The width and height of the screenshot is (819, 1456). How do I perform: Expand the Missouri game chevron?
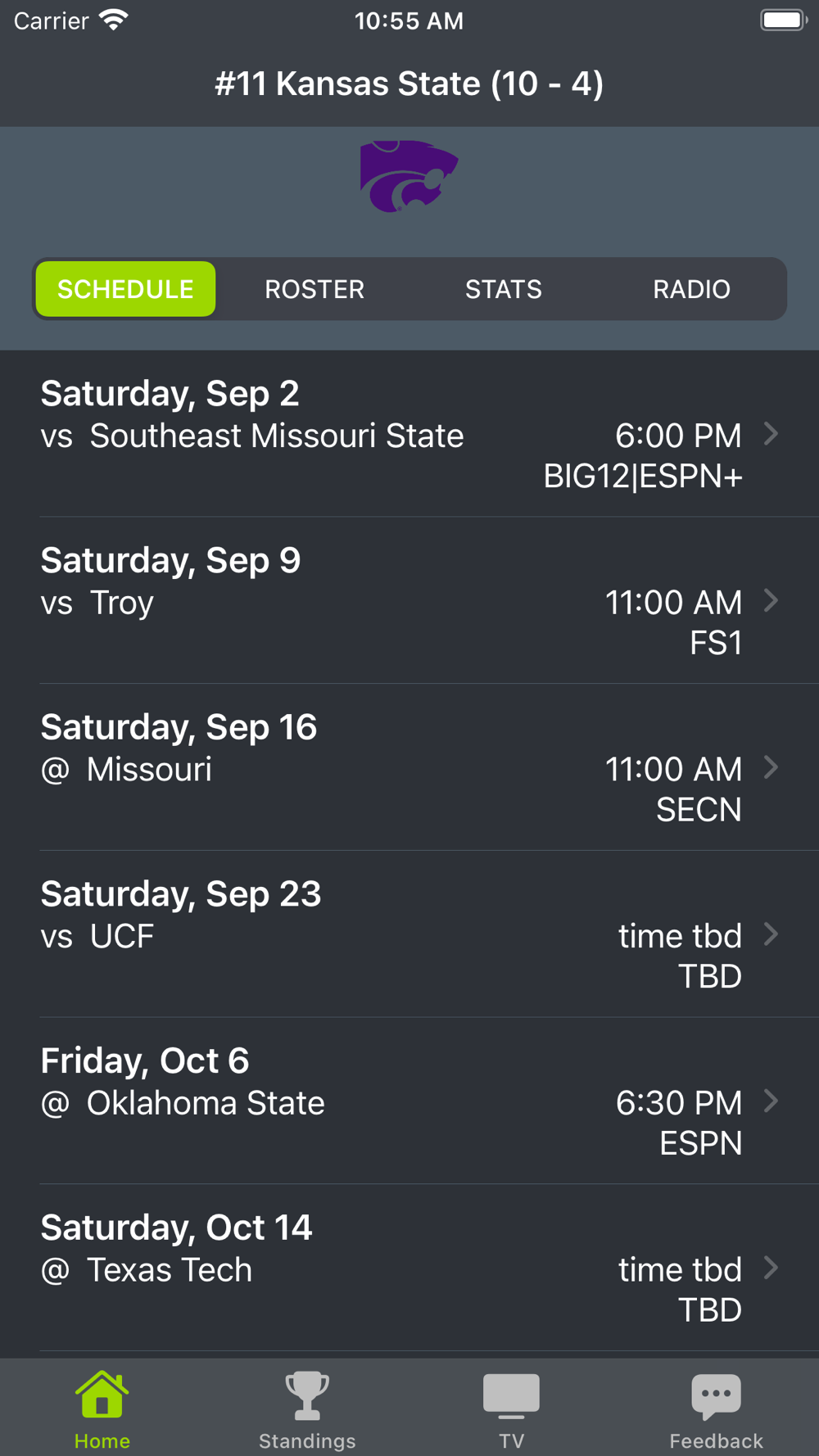[771, 767]
